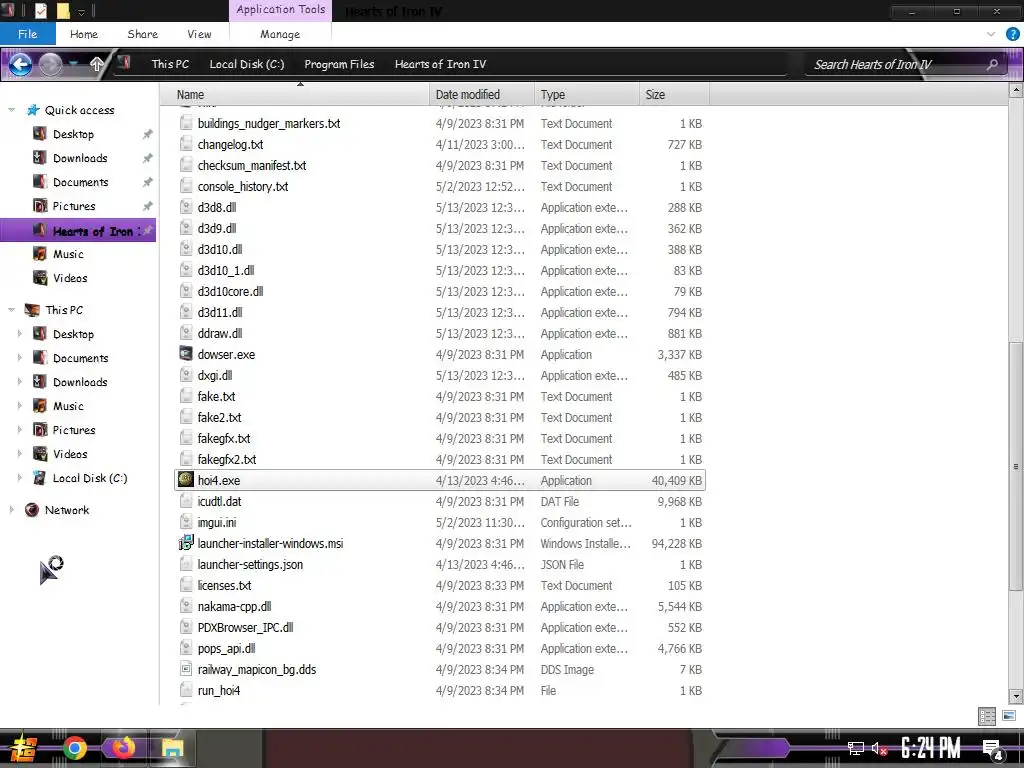Click the taskbar clock 6:24 PM

coord(931,748)
